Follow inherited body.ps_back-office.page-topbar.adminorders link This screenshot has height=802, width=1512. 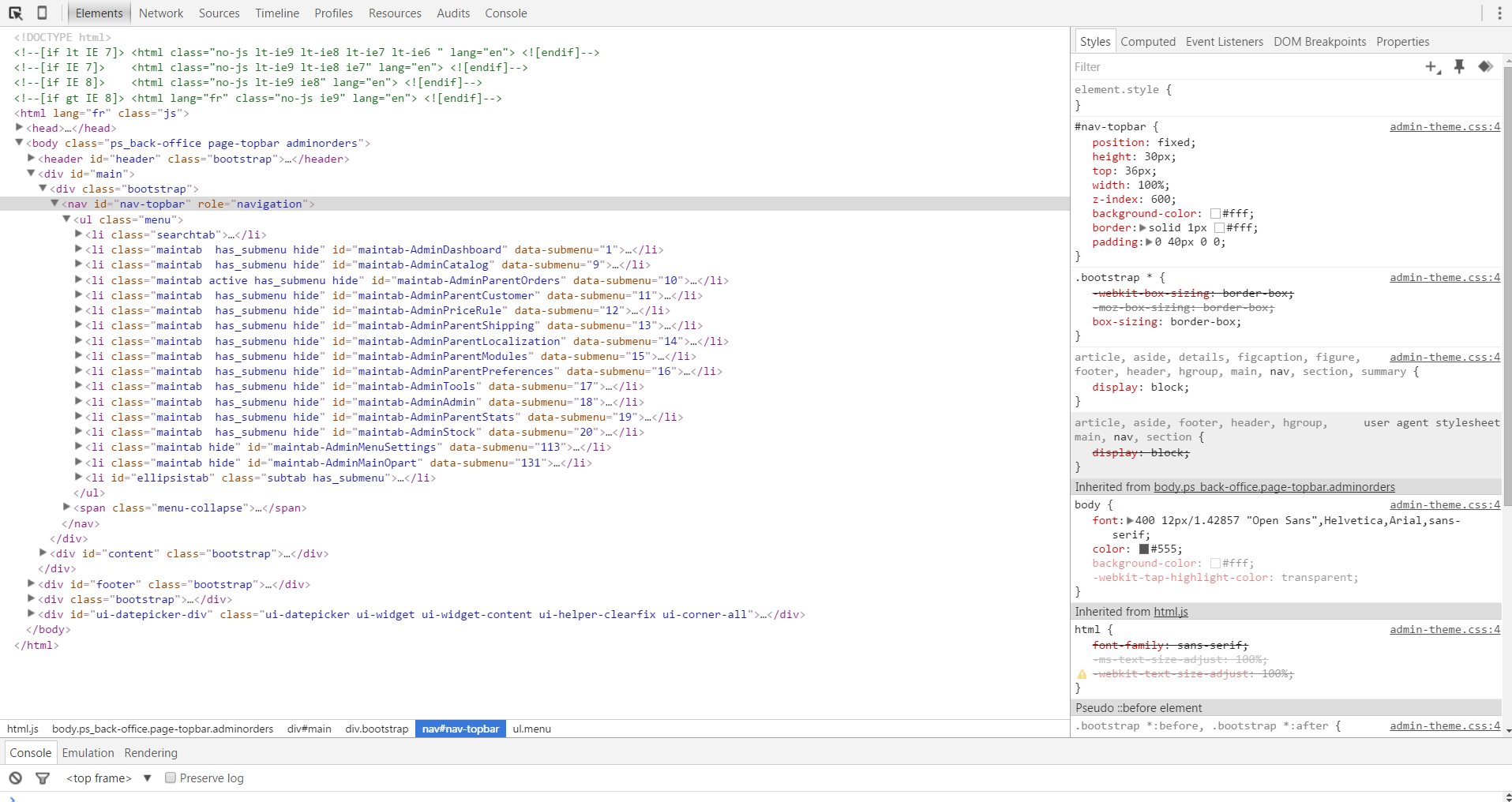pyautogui.click(x=1274, y=487)
